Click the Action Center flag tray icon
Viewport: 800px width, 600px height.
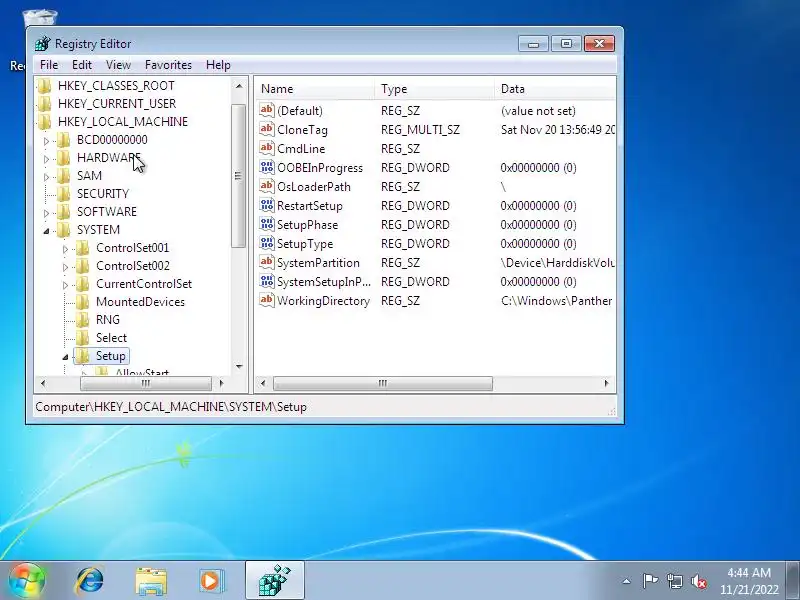pyautogui.click(x=650, y=581)
